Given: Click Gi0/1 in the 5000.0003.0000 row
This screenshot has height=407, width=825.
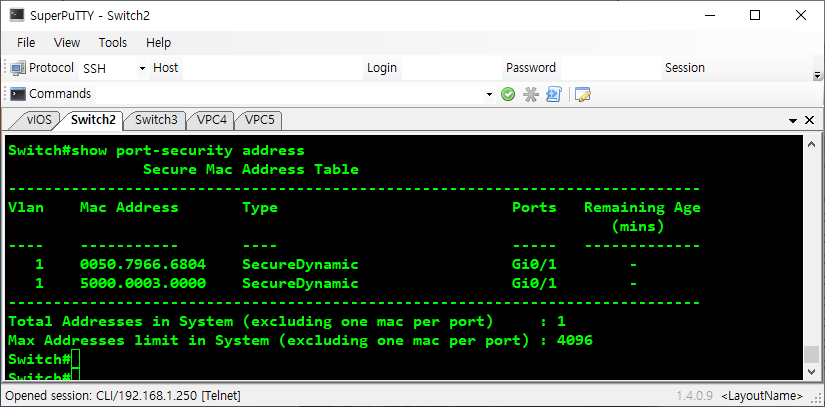Looking at the screenshot, I should [534, 283].
